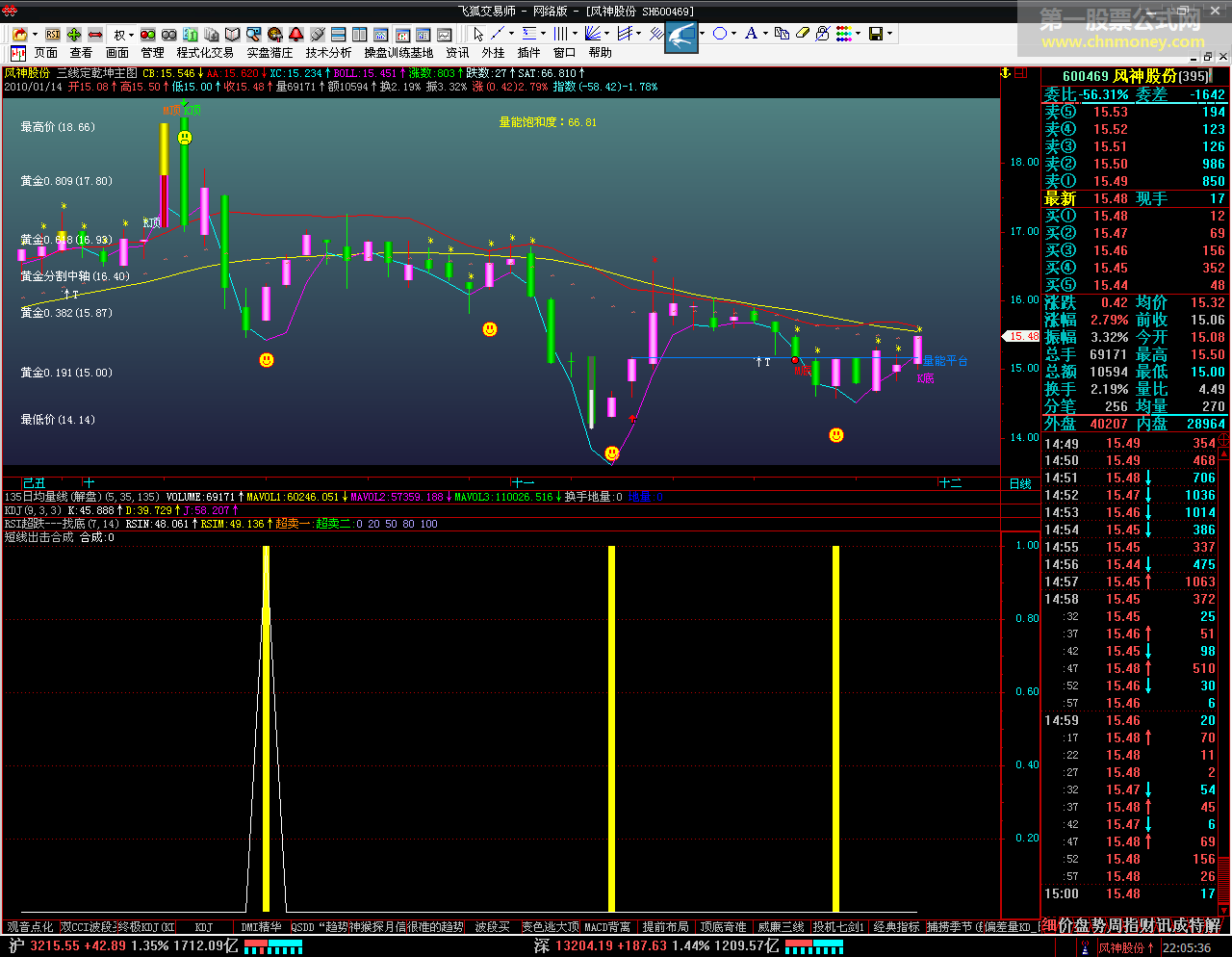Select the horizontal levels drawing tool

(x=529, y=34)
